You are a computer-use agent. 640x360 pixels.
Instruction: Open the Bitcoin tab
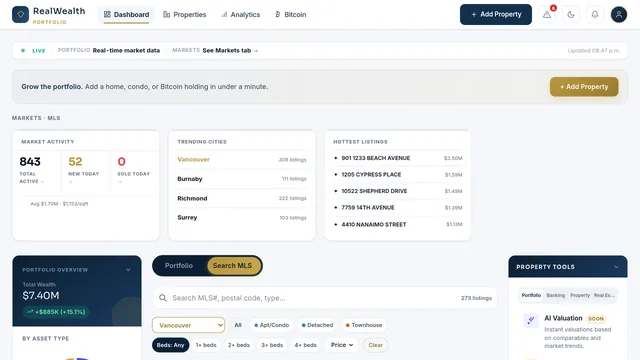click(290, 15)
